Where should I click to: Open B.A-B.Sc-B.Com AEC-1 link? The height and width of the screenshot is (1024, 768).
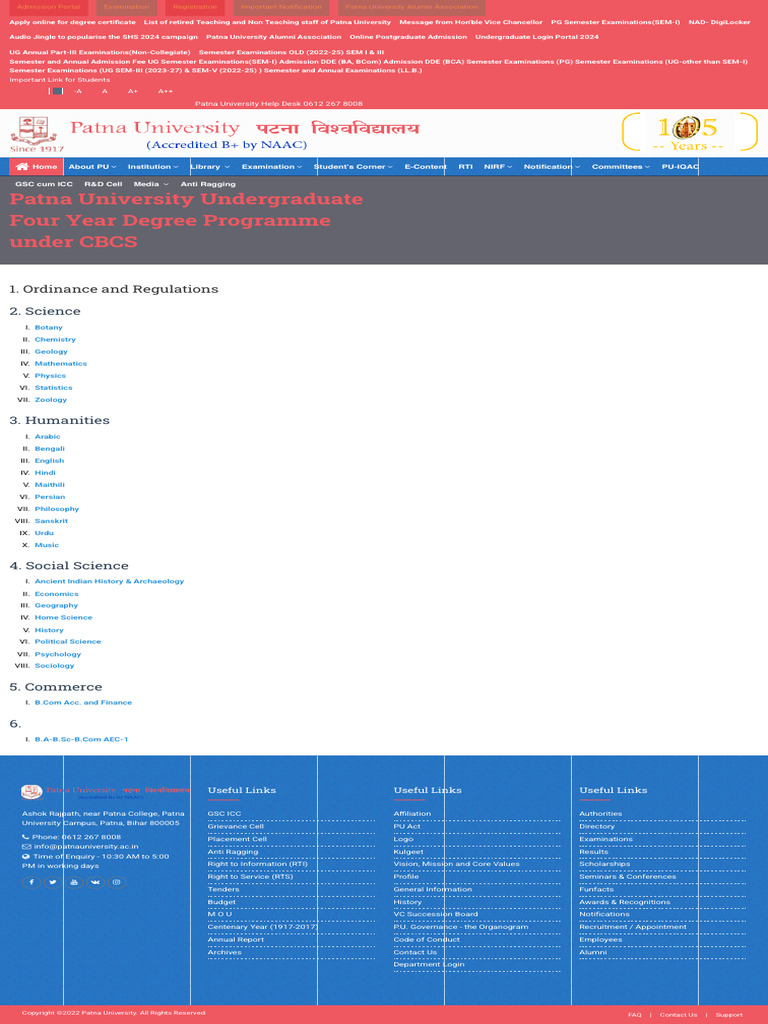click(82, 739)
